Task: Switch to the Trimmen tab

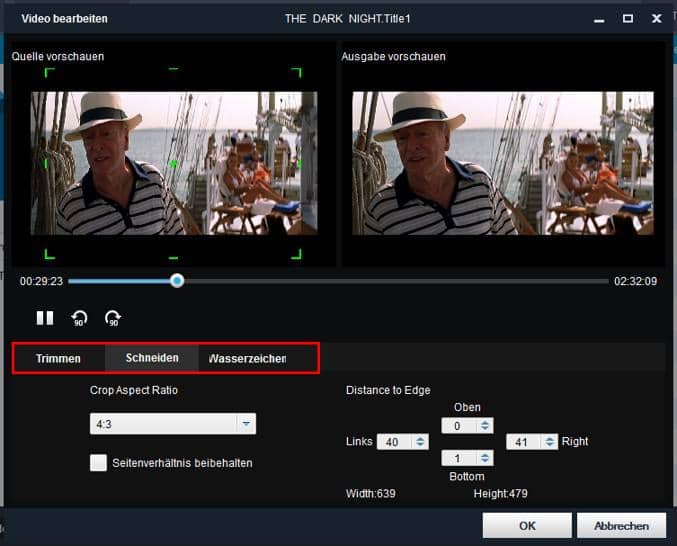Action: (58, 359)
